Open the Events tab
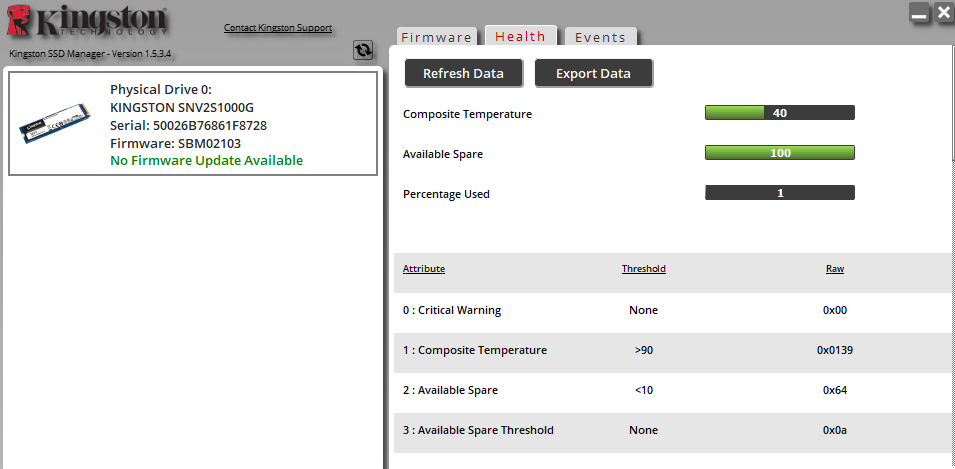The width and height of the screenshot is (955, 469). (x=601, y=37)
